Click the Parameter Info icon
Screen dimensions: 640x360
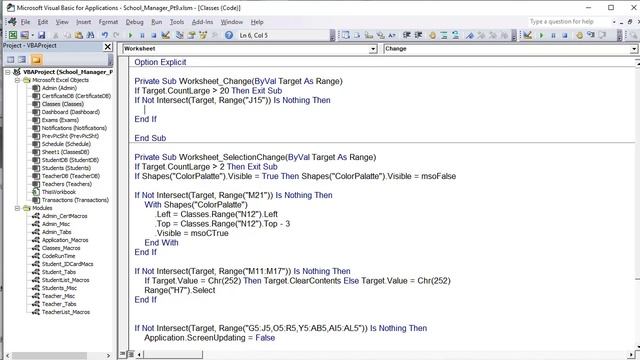pos(380,36)
